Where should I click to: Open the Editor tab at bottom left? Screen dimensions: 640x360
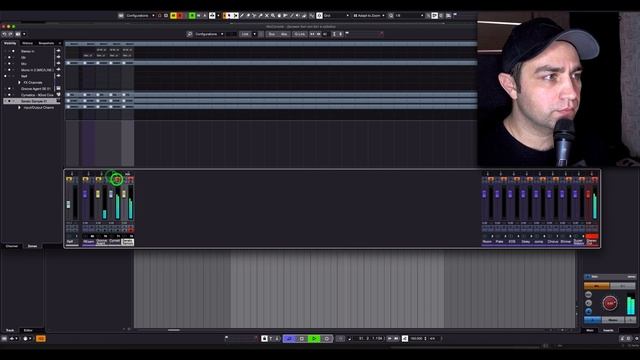pos(28,330)
